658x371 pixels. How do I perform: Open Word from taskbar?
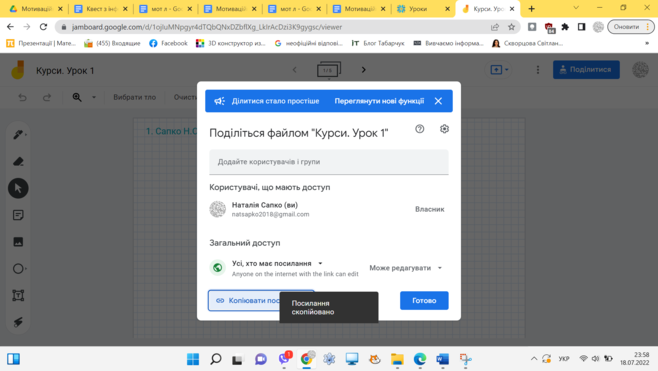[x=442, y=359]
